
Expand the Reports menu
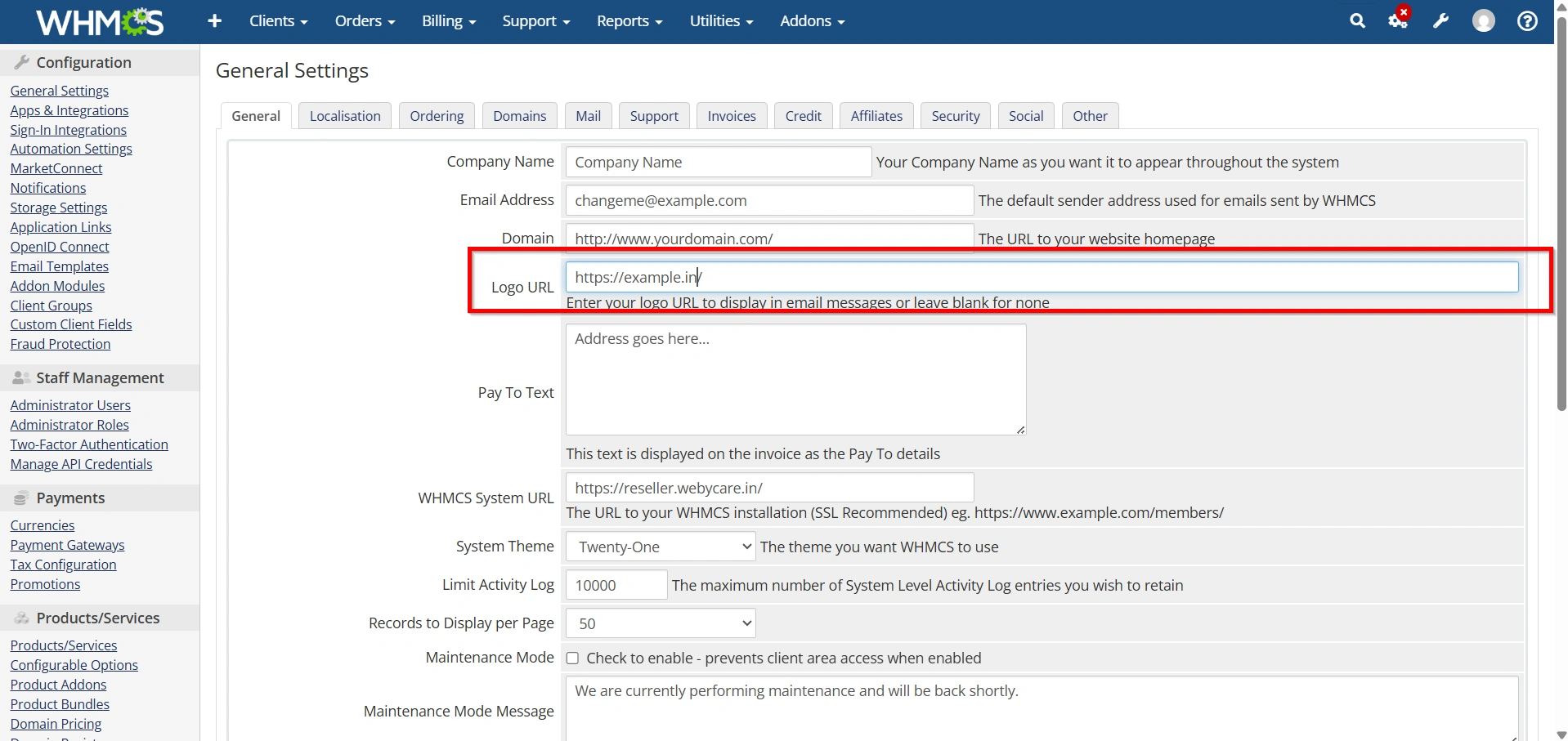click(629, 21)
